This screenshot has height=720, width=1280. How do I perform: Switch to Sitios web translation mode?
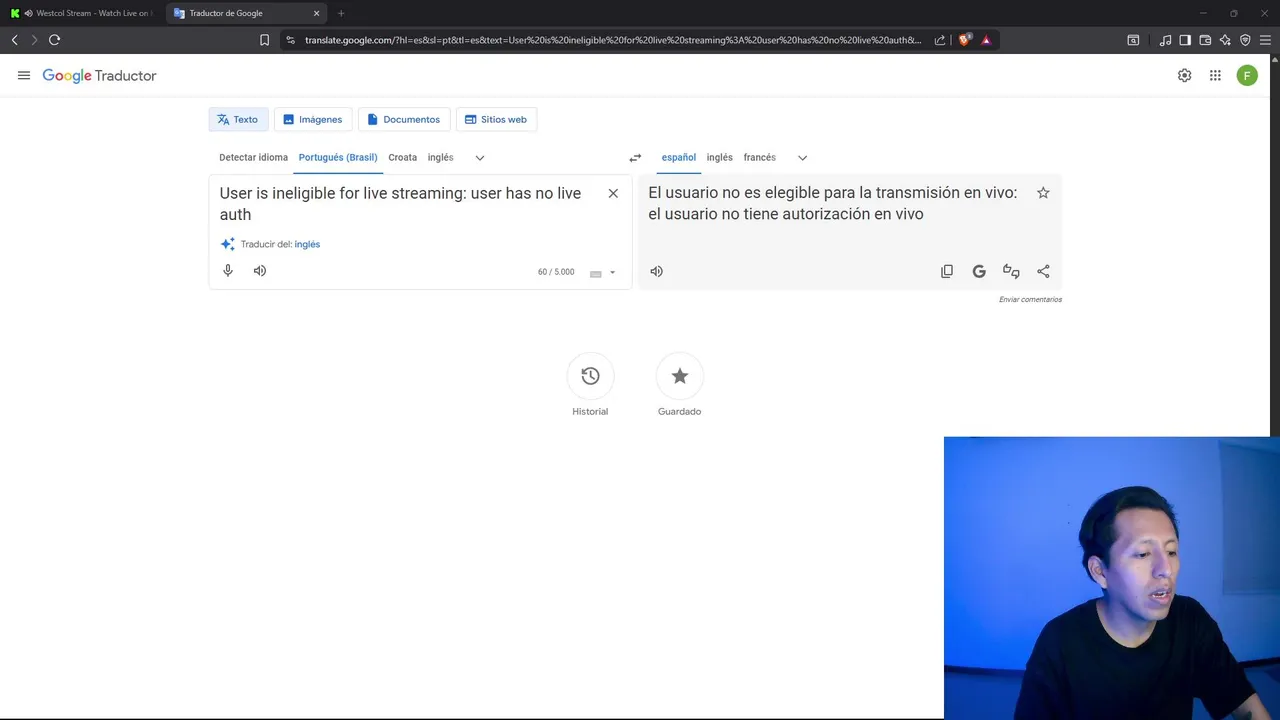(x=496, y=119)
